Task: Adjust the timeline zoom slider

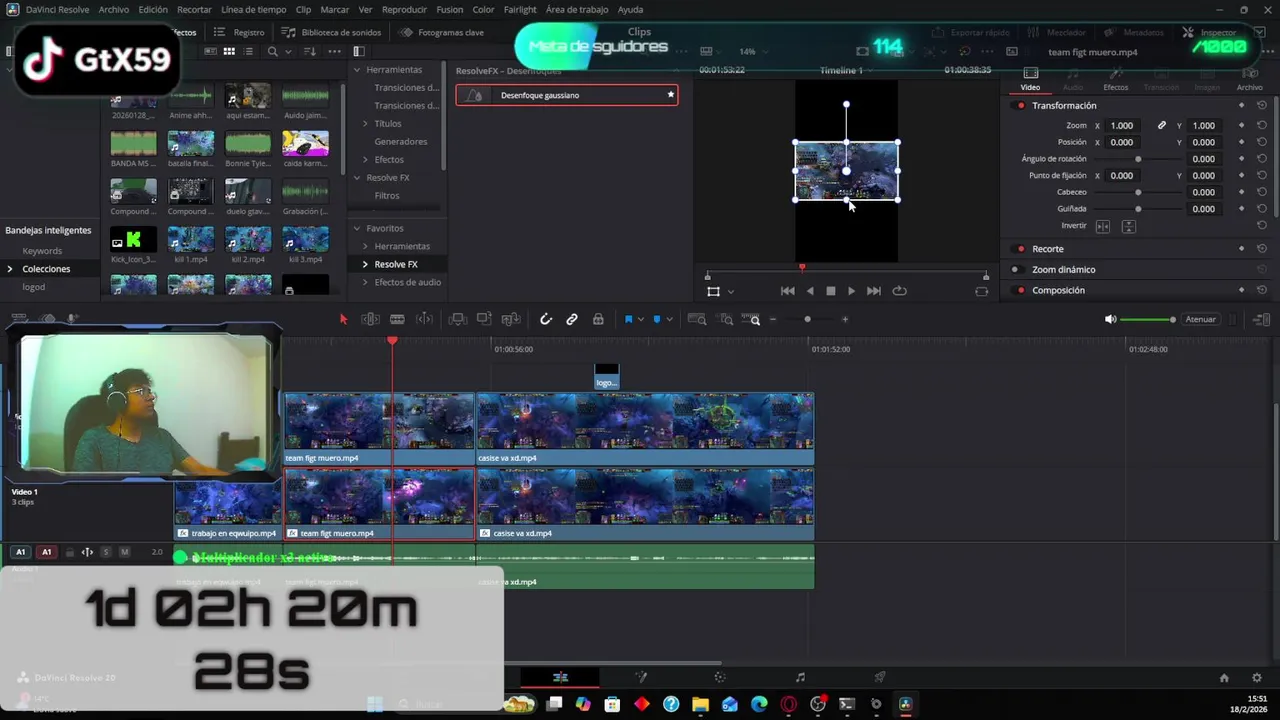Action: pyautogui.click(x=807, y=319)
